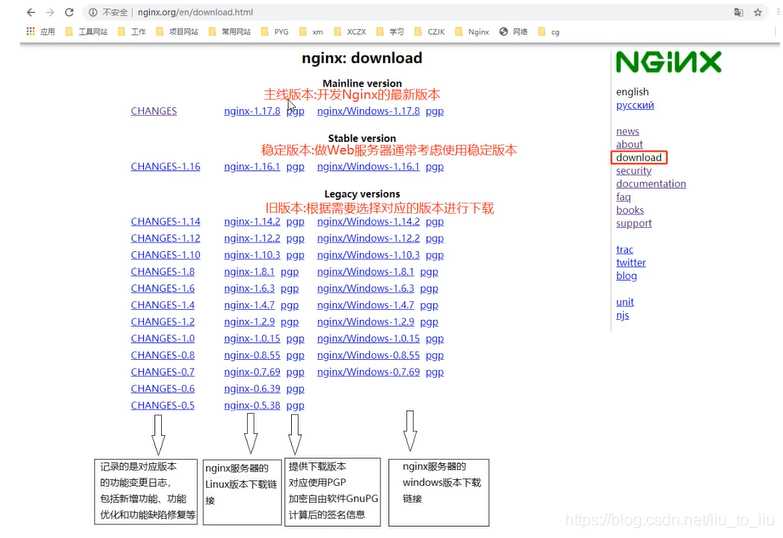Download nginx/Windows-1.8.1

366,272
